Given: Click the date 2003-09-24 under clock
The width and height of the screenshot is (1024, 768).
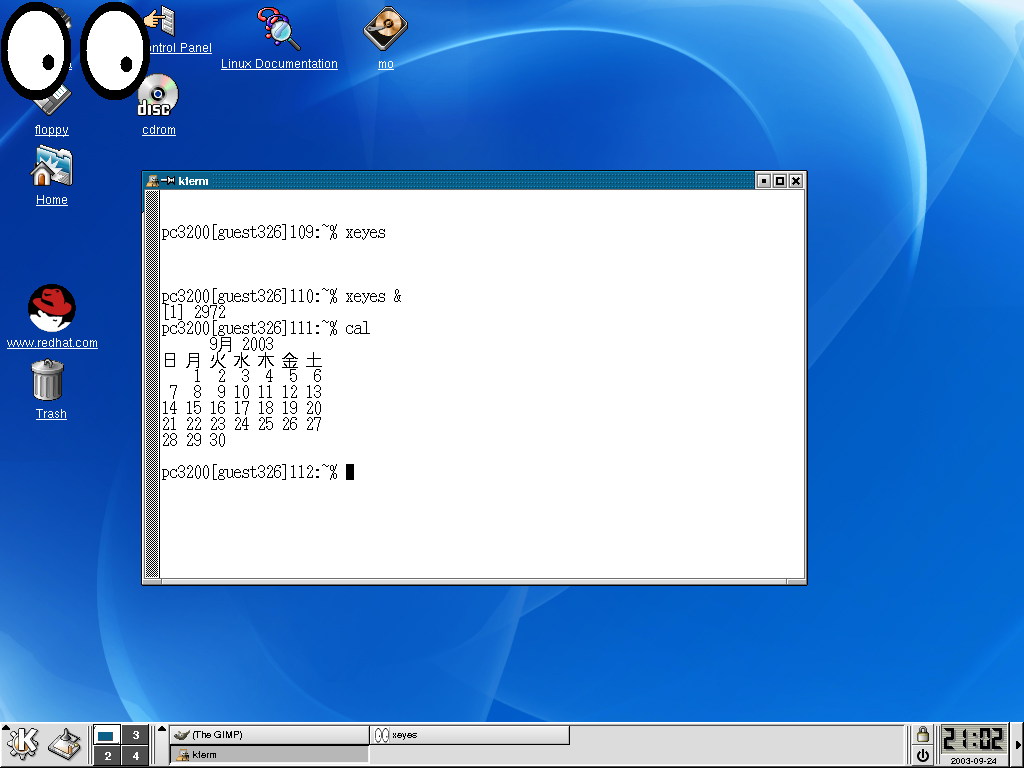Looking at the screenshot, I should click(973, 761).
